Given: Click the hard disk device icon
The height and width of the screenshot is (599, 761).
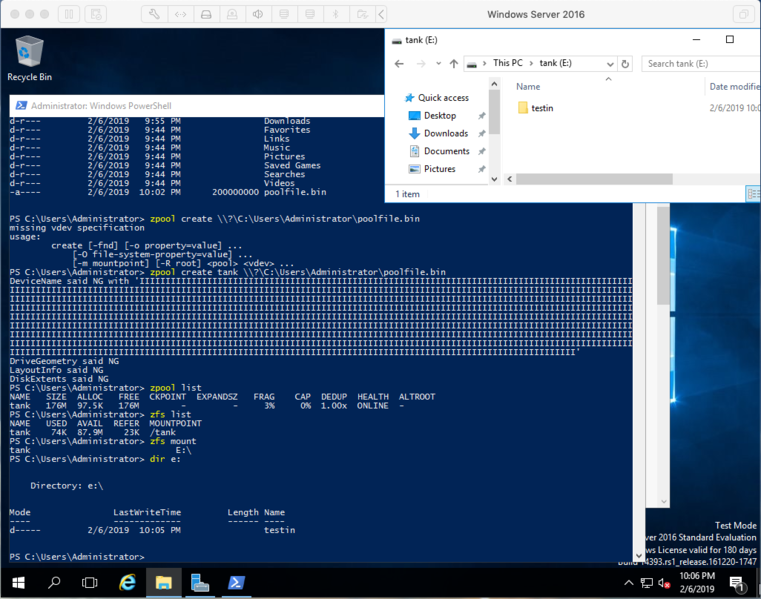Looking at the screenshot, I should click(206, 14).
